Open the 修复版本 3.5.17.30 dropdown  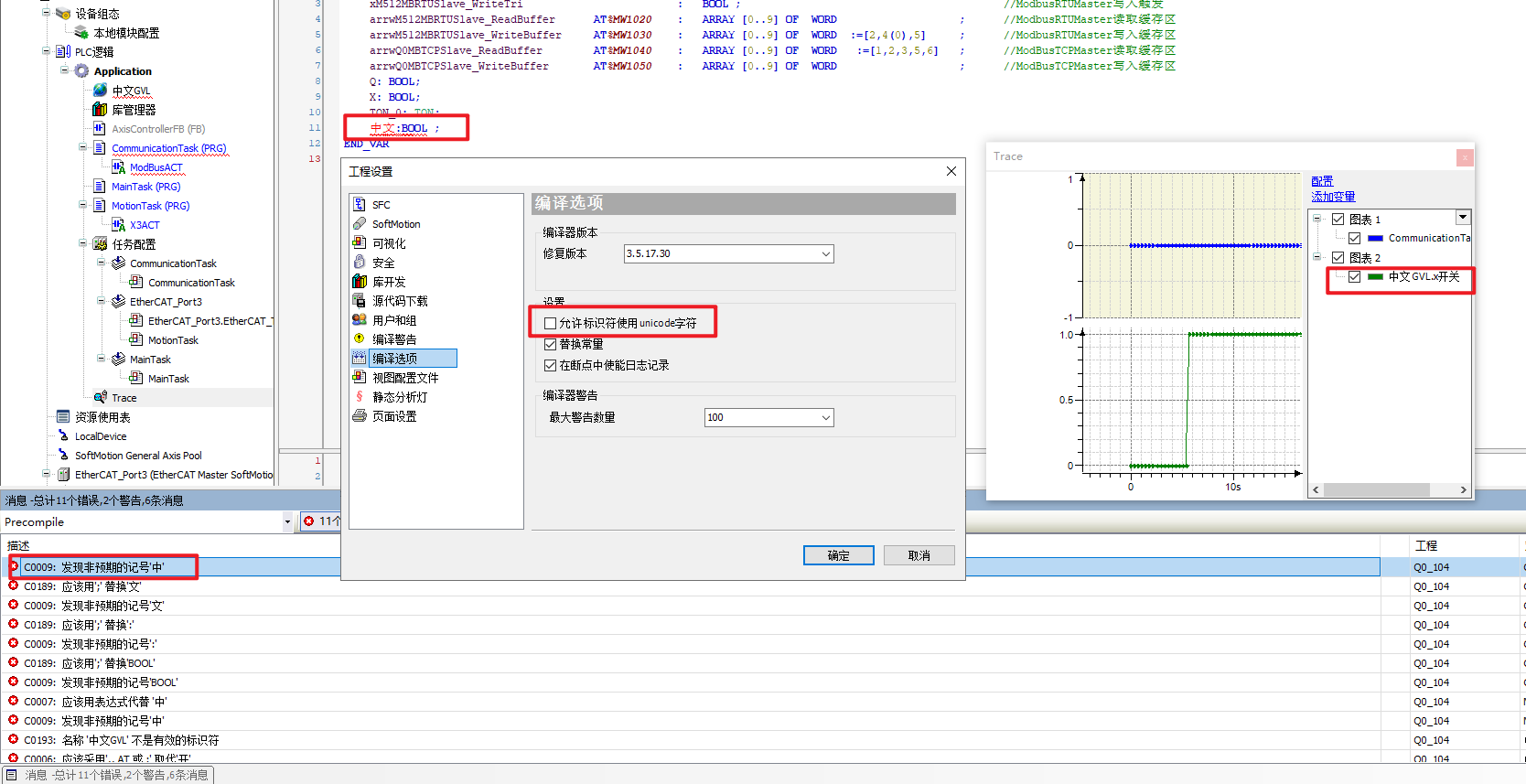click(x=825, y=254)
